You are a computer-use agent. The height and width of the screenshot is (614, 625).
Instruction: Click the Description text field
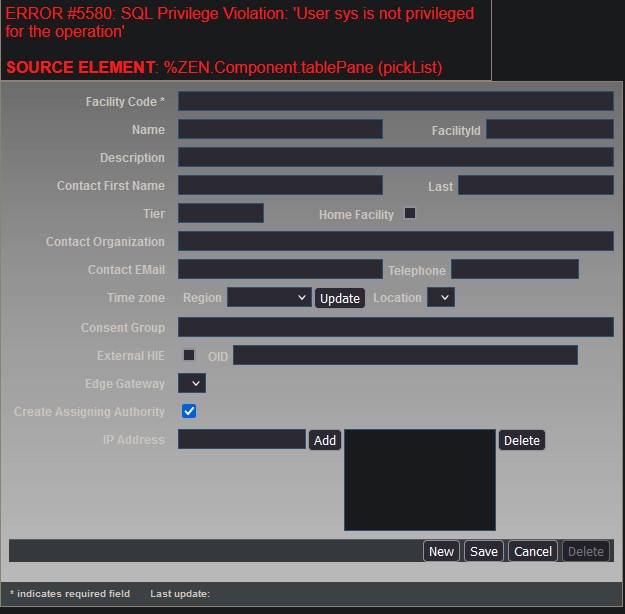point(395,157)
